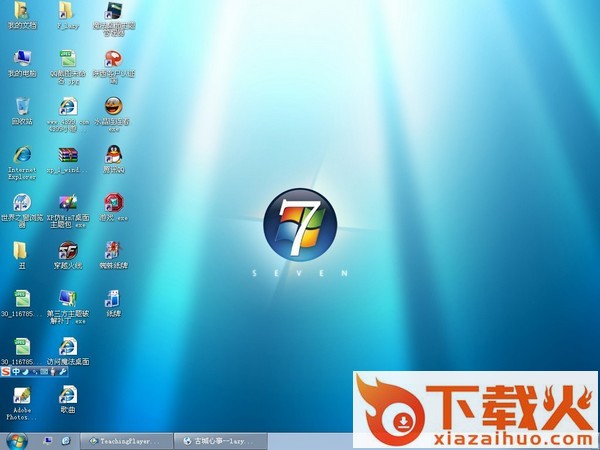Select the 歌曲 web shortcut
Viewport: 600px width, 450px height.
(x=68, y=395)
